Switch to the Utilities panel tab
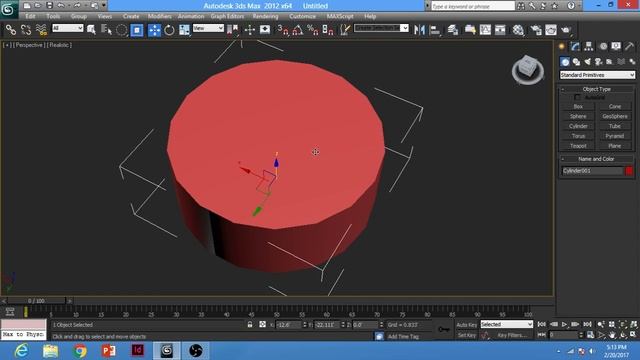640x360 pixels. 630,47
